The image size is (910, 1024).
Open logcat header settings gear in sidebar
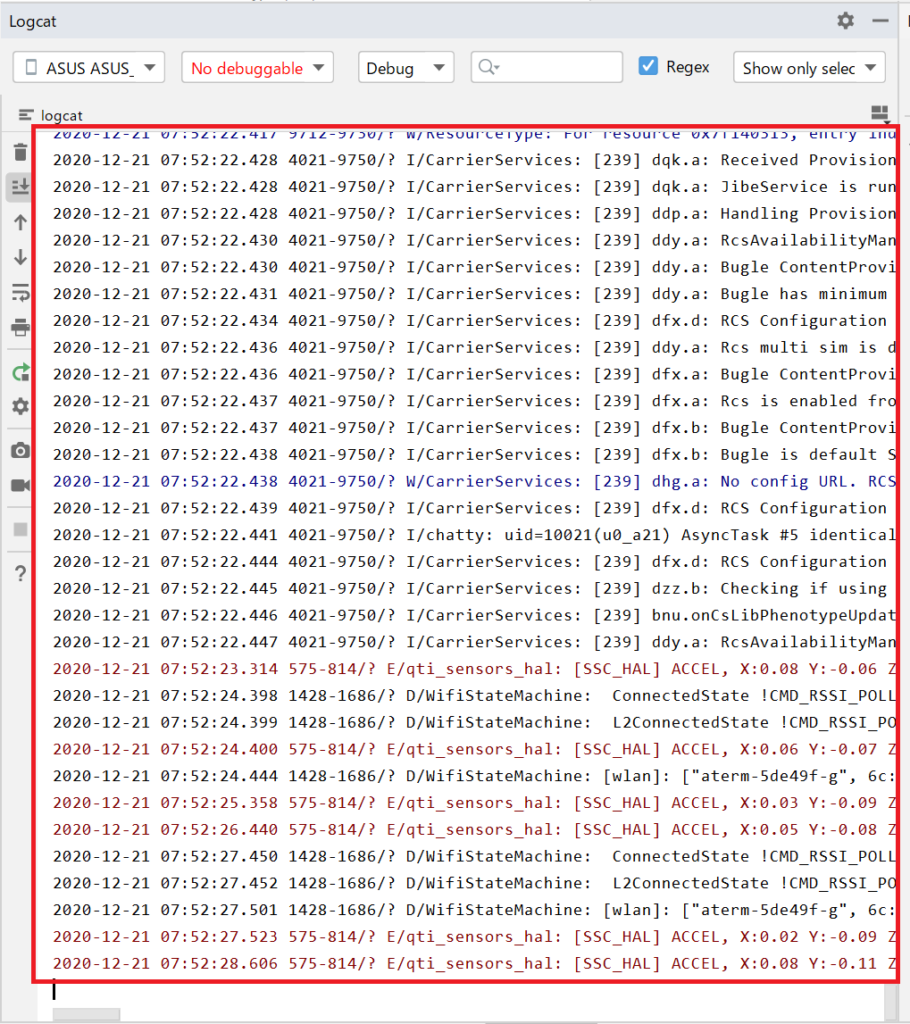coord(20,406)
